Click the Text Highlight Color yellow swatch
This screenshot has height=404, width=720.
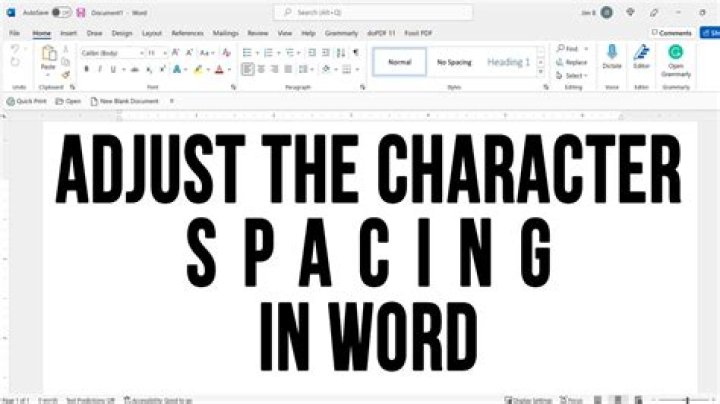[x=198, y=70]
